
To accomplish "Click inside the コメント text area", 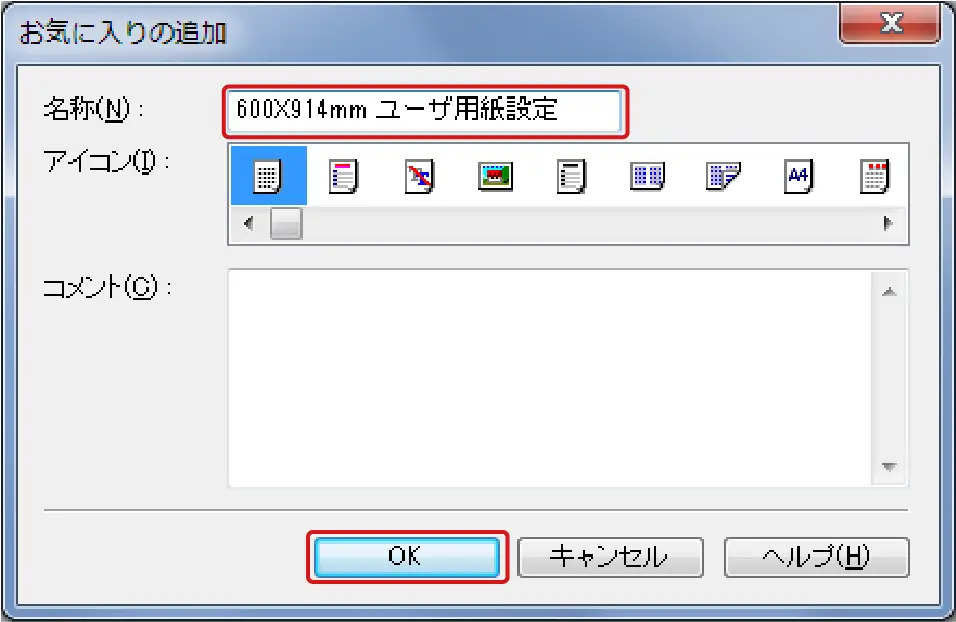I will (x=550, y=378).
